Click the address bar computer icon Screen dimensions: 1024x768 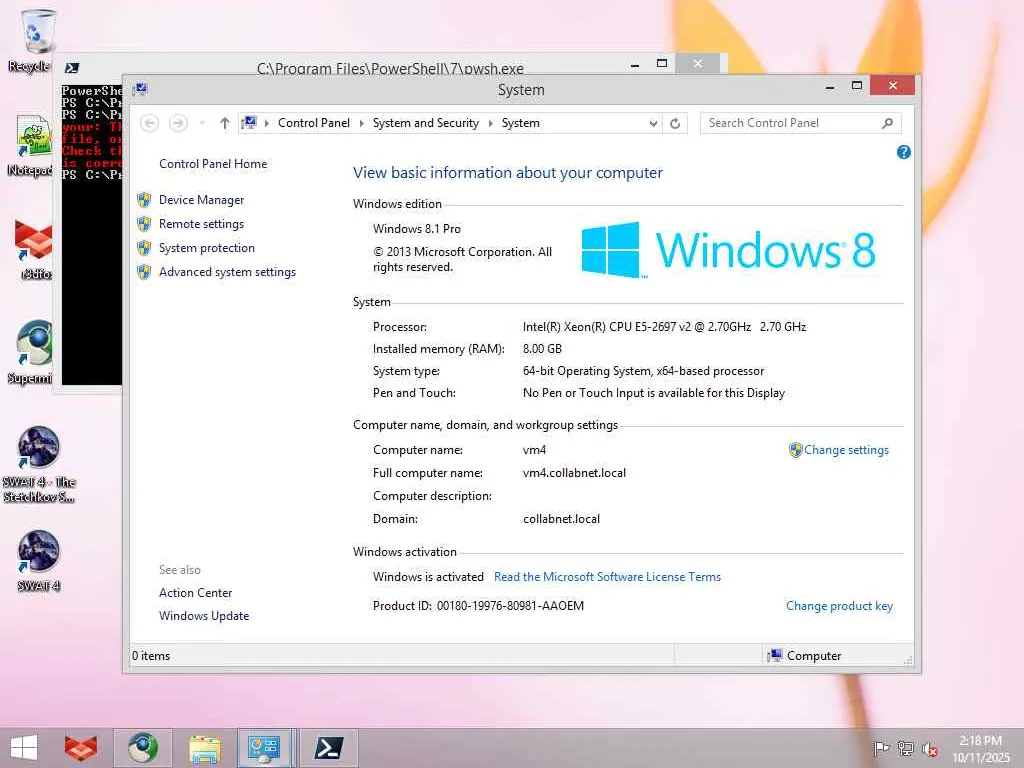pyautogui.click(x=249, y=122)
